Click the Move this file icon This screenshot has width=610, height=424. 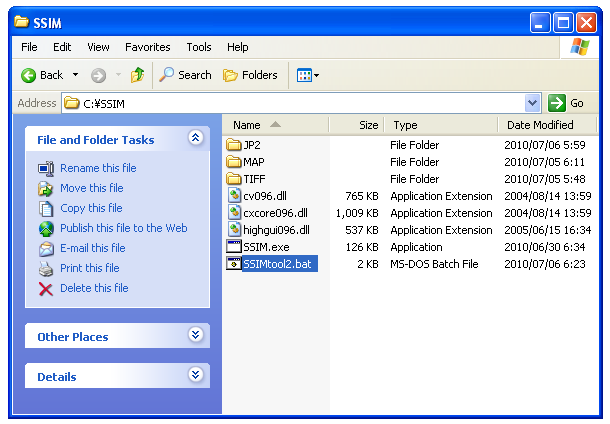coord(46,189)
